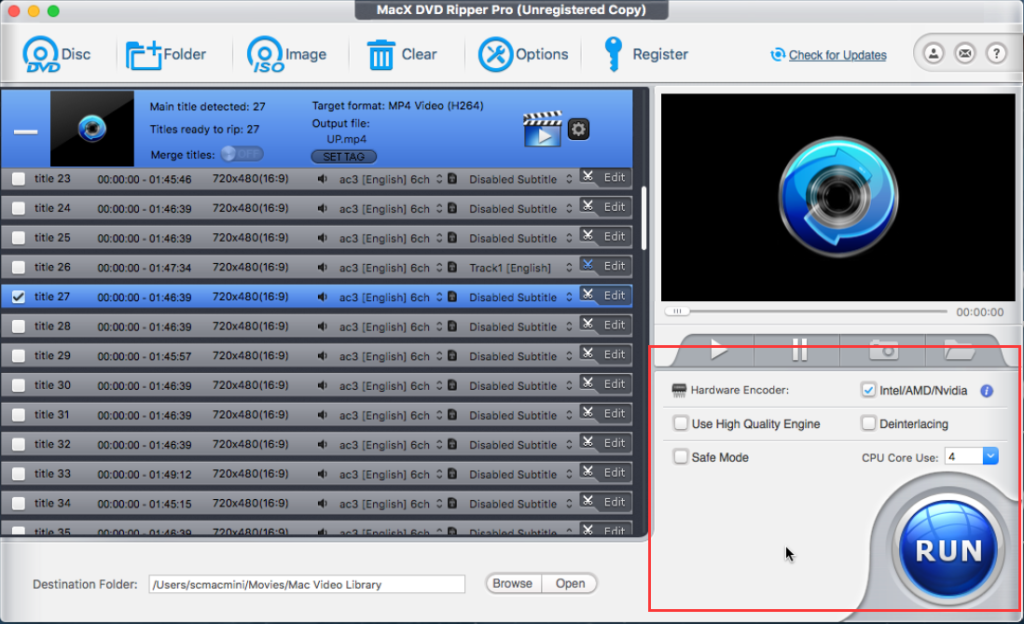The image size is (1024, 624).
Task: Open audio track dropdown for title 23
Action: tap(440, 179)
